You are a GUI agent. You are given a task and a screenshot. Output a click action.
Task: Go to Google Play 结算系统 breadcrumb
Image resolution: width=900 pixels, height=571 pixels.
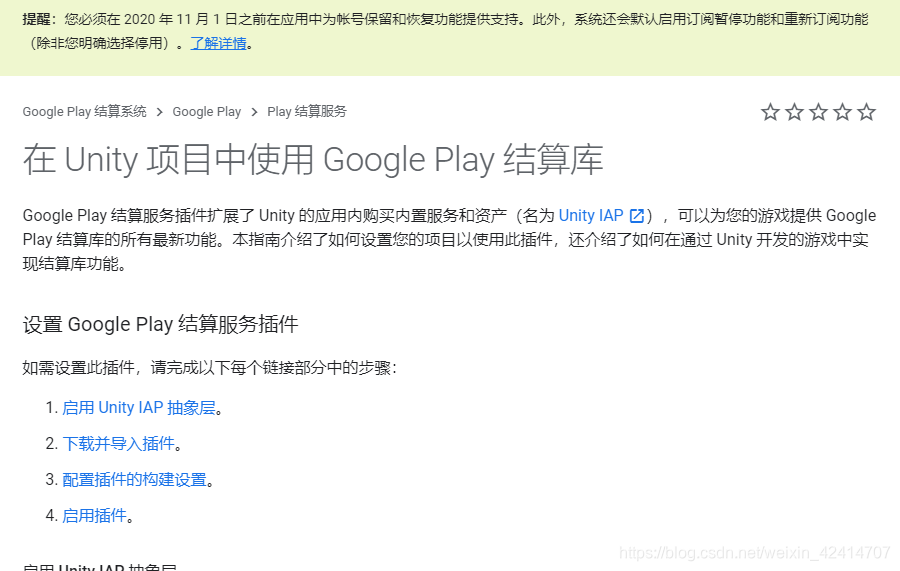[84, 111]
